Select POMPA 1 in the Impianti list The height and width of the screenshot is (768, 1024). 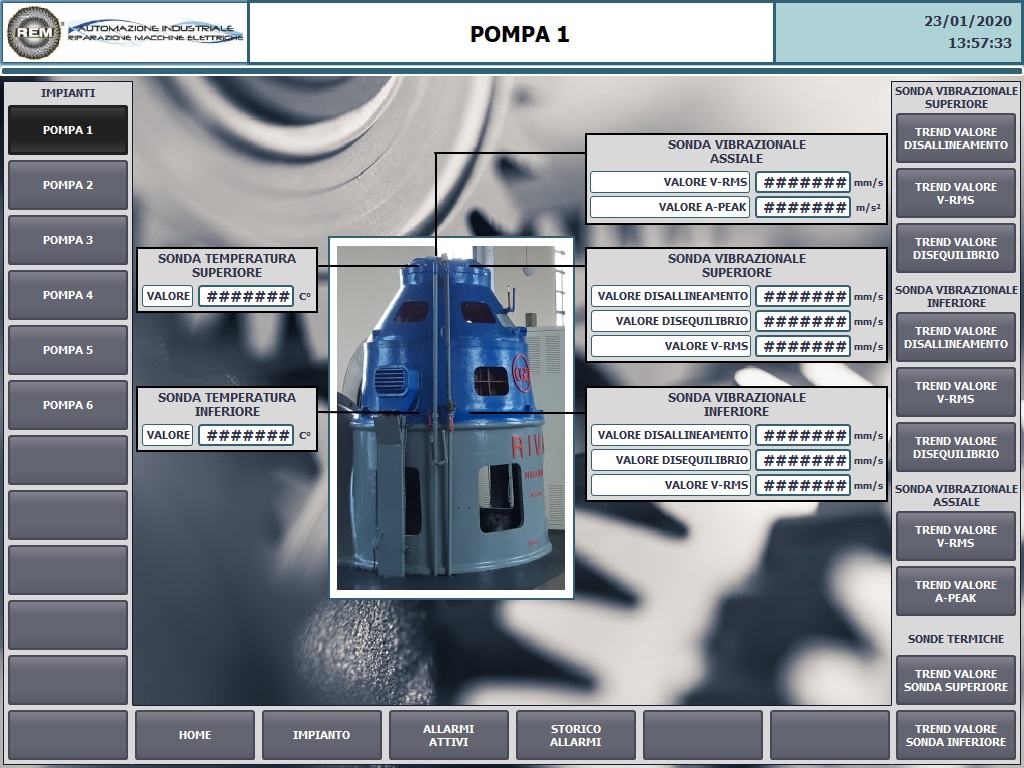point(68,130)
